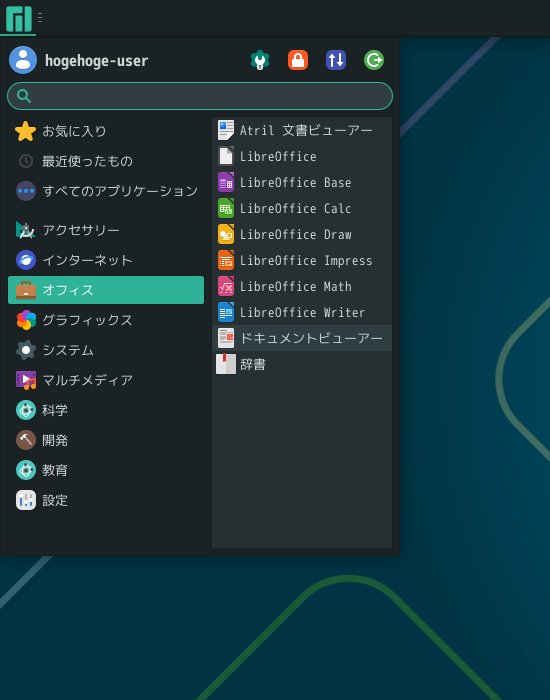Log out using green arrow icon
550x700 pixels.
374,60
